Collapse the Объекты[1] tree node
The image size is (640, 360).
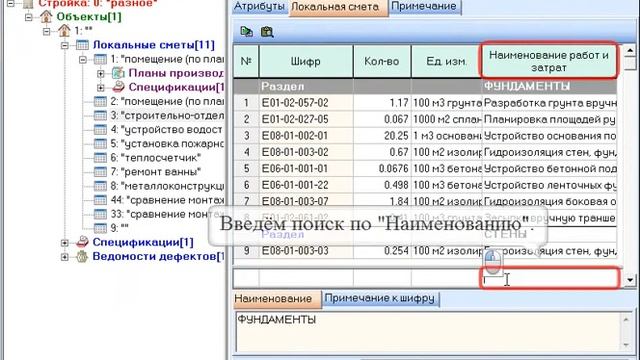tap(29, 17)
